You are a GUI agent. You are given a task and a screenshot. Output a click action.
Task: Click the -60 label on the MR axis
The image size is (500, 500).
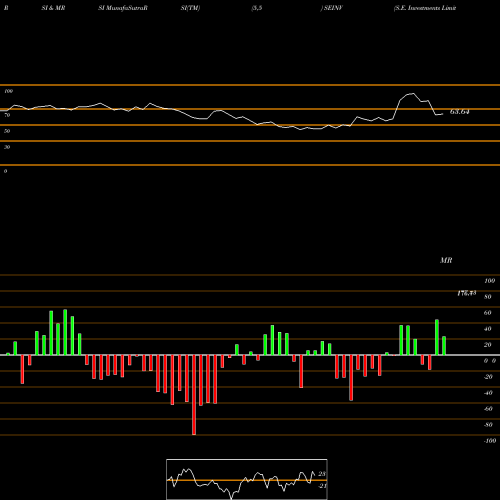[488, 409]
